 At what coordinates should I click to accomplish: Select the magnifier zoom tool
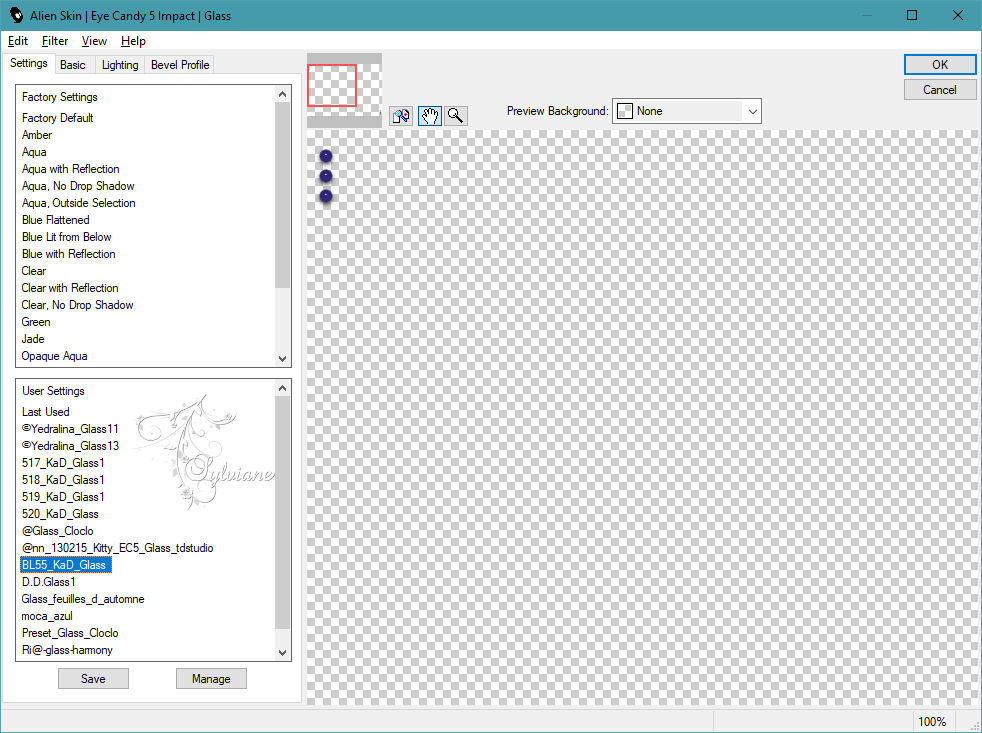(456, 116)
